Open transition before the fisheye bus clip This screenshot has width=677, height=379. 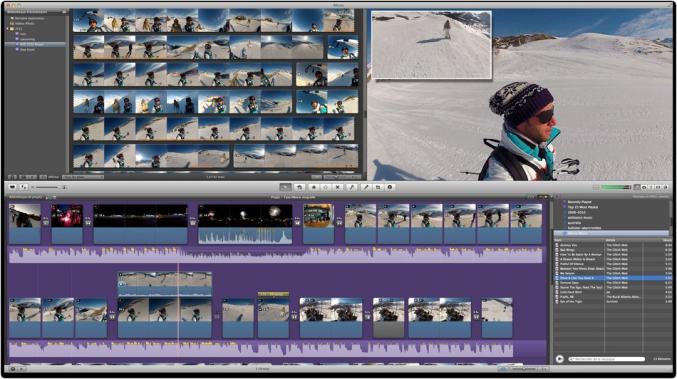pos(297,222)
